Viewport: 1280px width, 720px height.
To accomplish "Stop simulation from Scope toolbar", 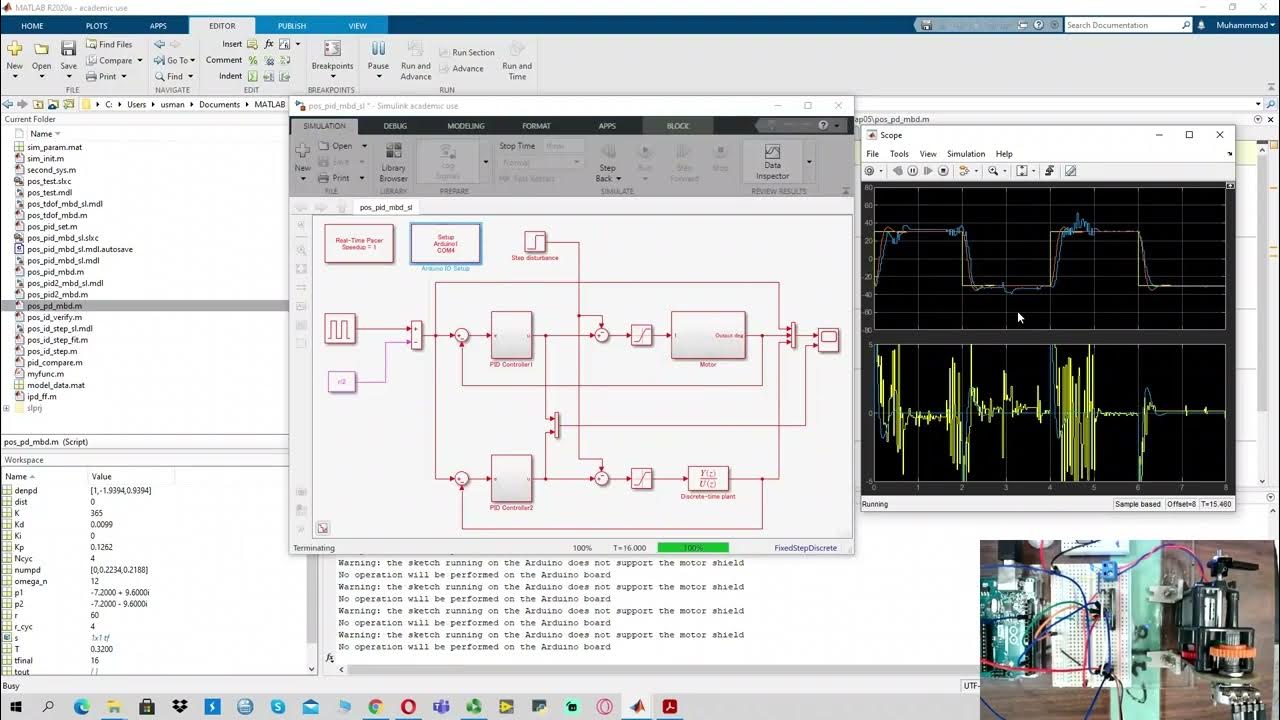I will pyautogui.click(x=943, y=171).
